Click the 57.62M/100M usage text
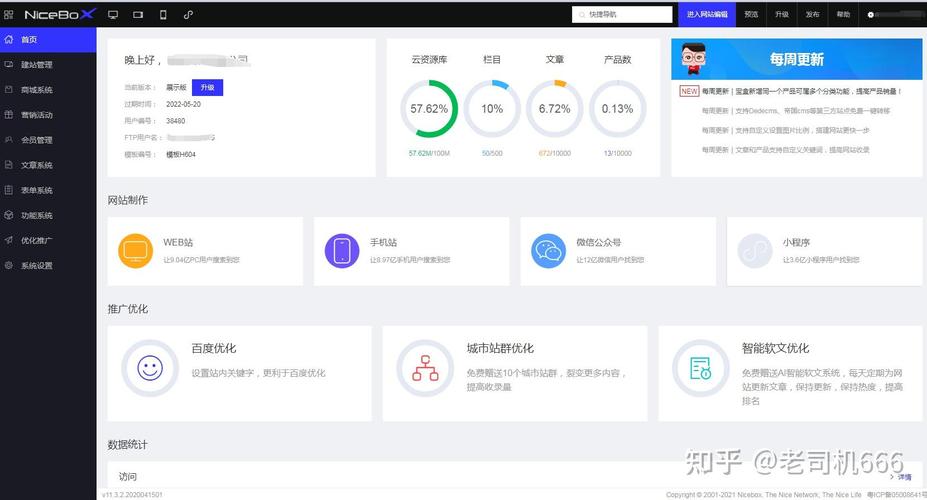 429,153
